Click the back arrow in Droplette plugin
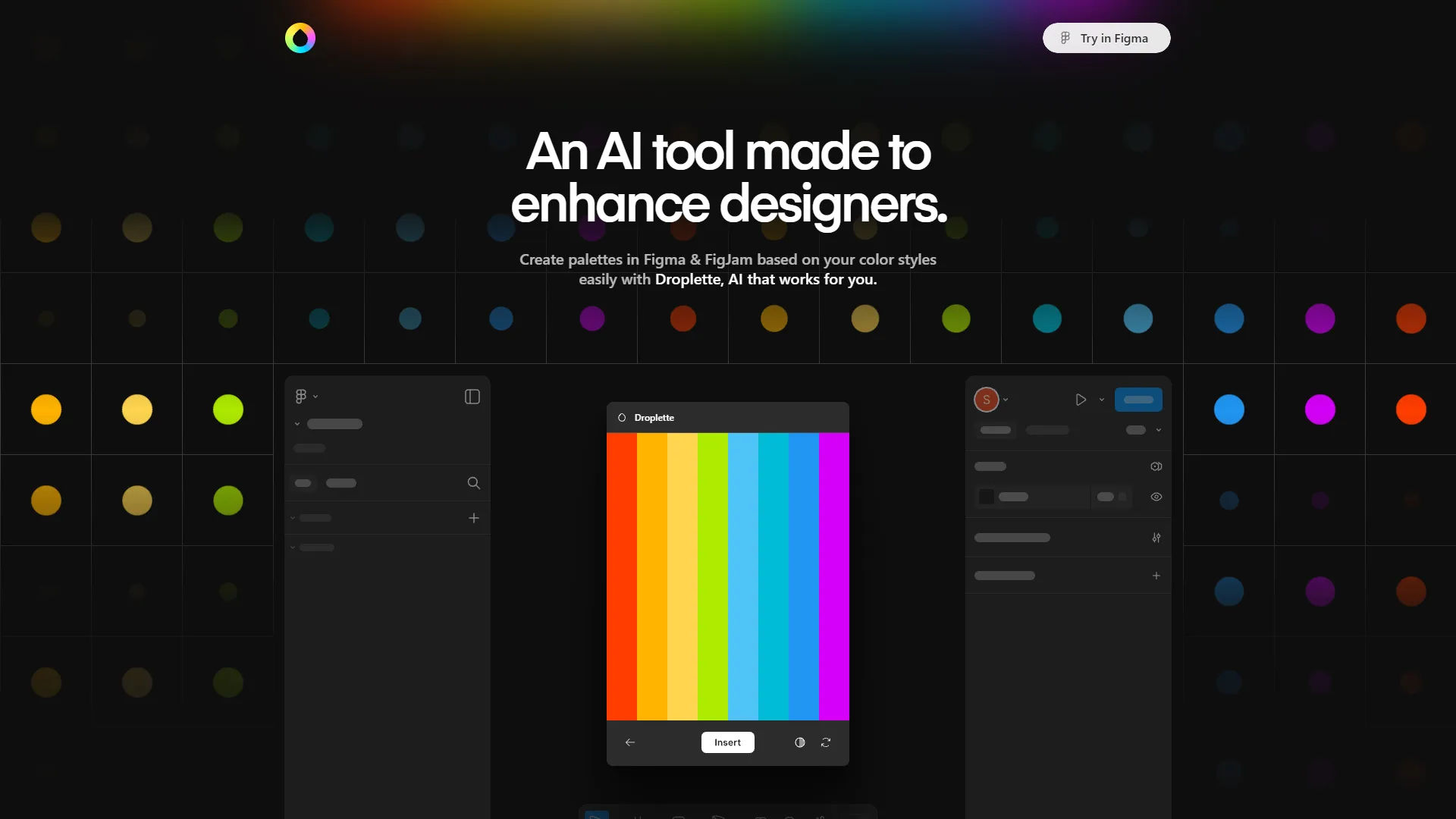Viewport: 1456px width, 819px height. [x=629, y=742]
